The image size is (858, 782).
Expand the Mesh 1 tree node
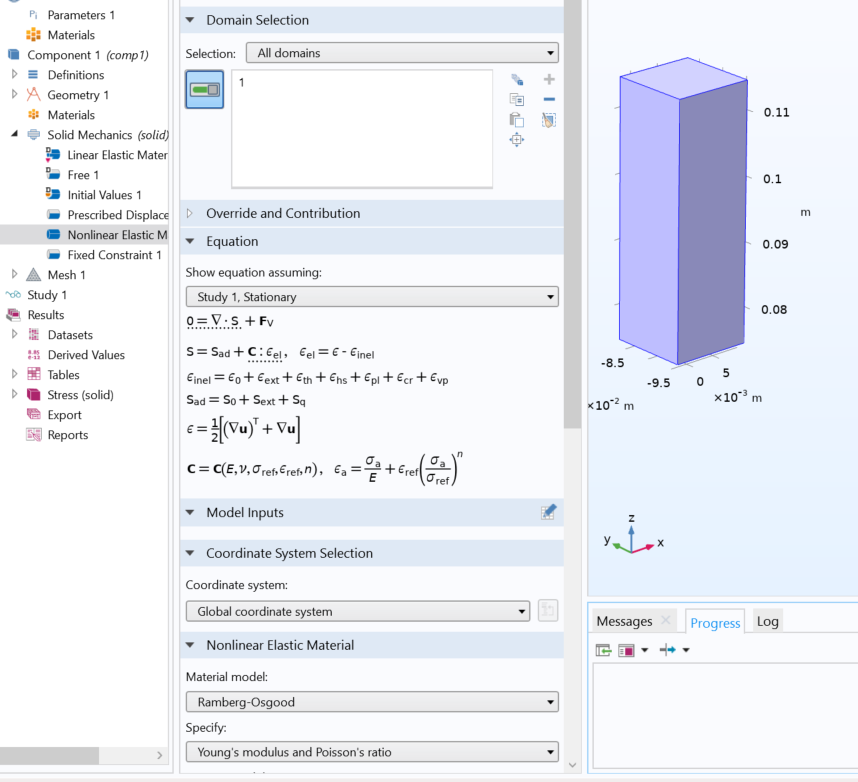coord(14,274)
